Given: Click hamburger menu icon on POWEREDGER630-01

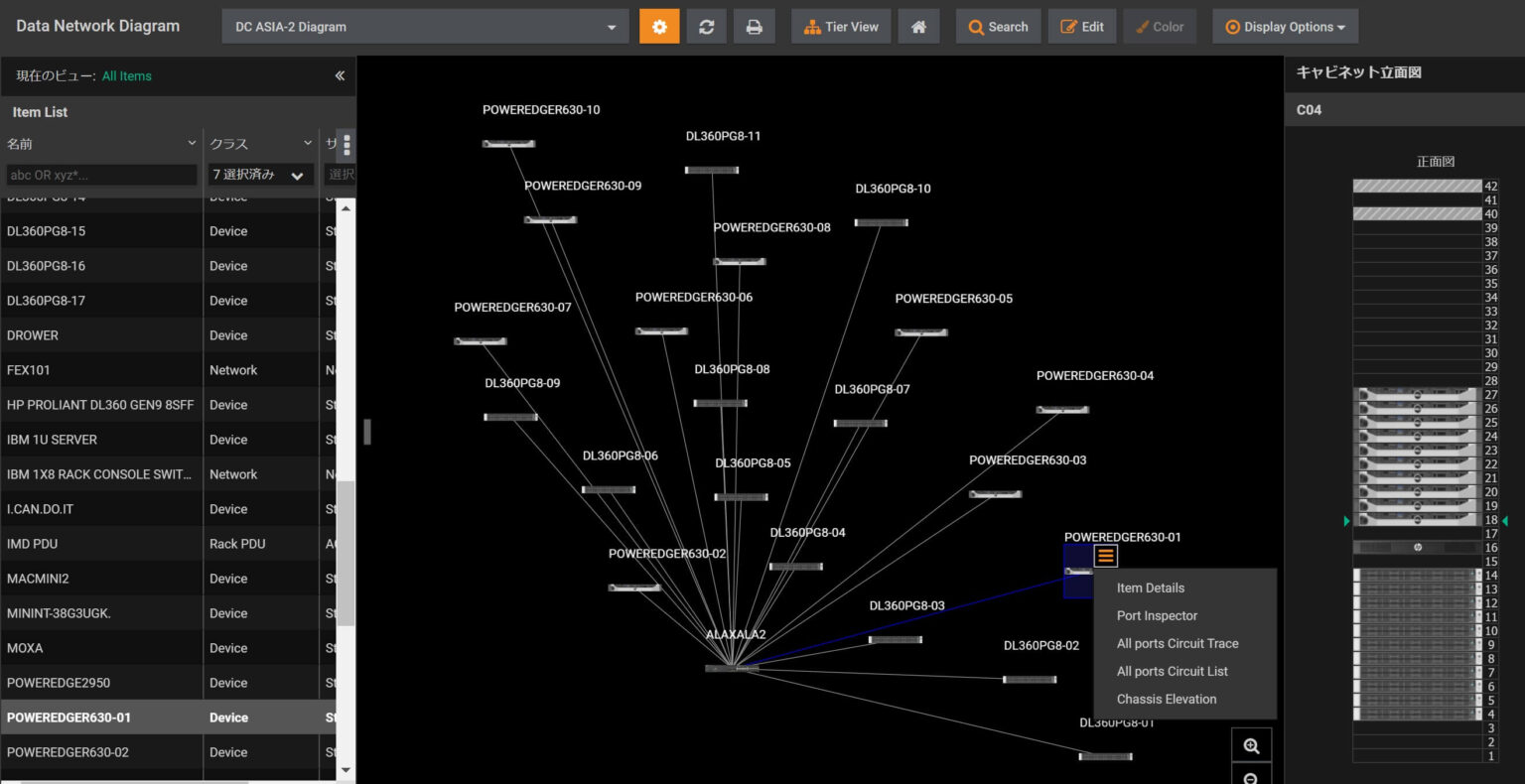Looking at the screenshot, I should tap(1105, 556).
